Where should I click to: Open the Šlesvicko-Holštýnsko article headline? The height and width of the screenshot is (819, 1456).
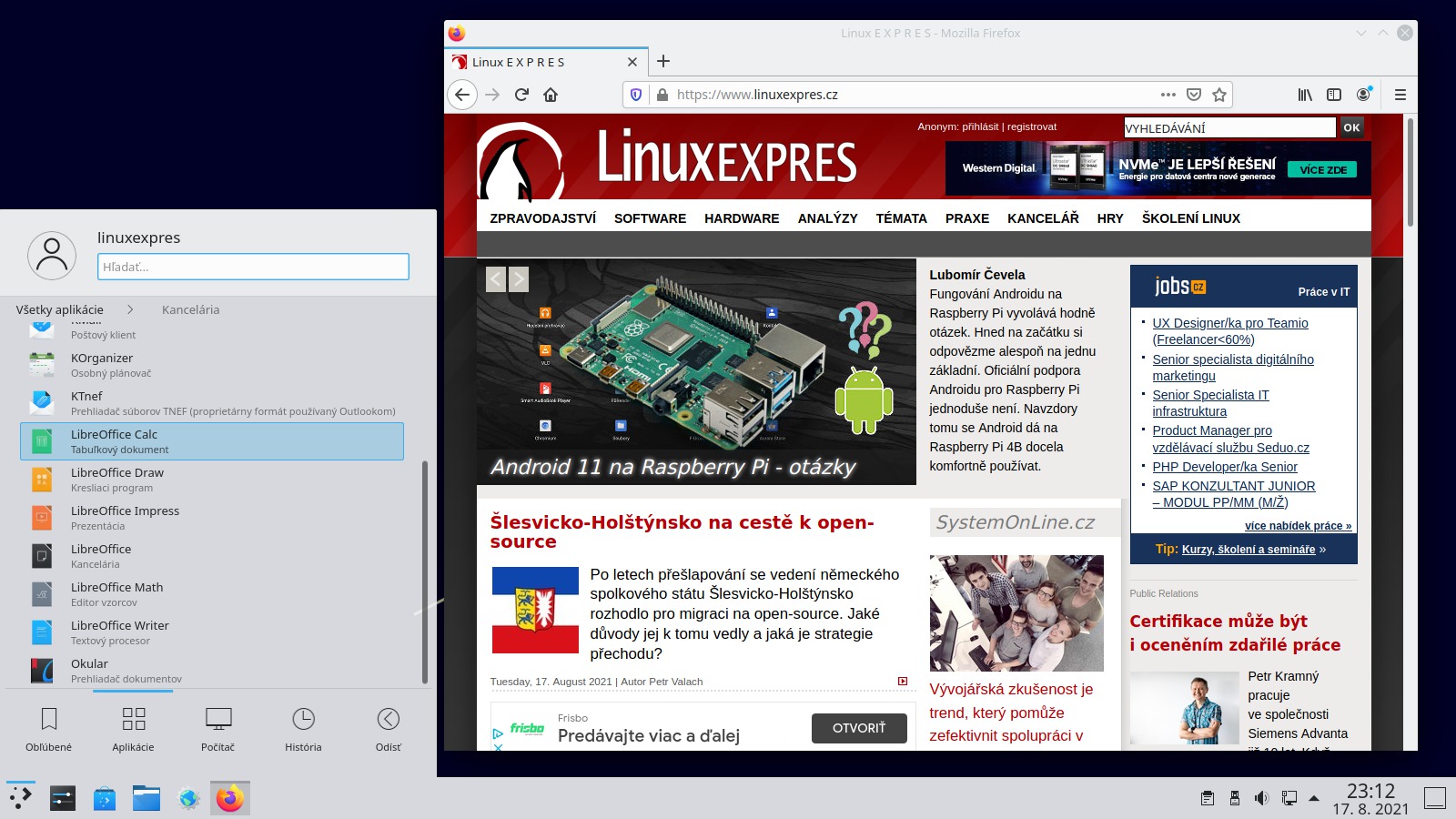[x=682, y=531]
